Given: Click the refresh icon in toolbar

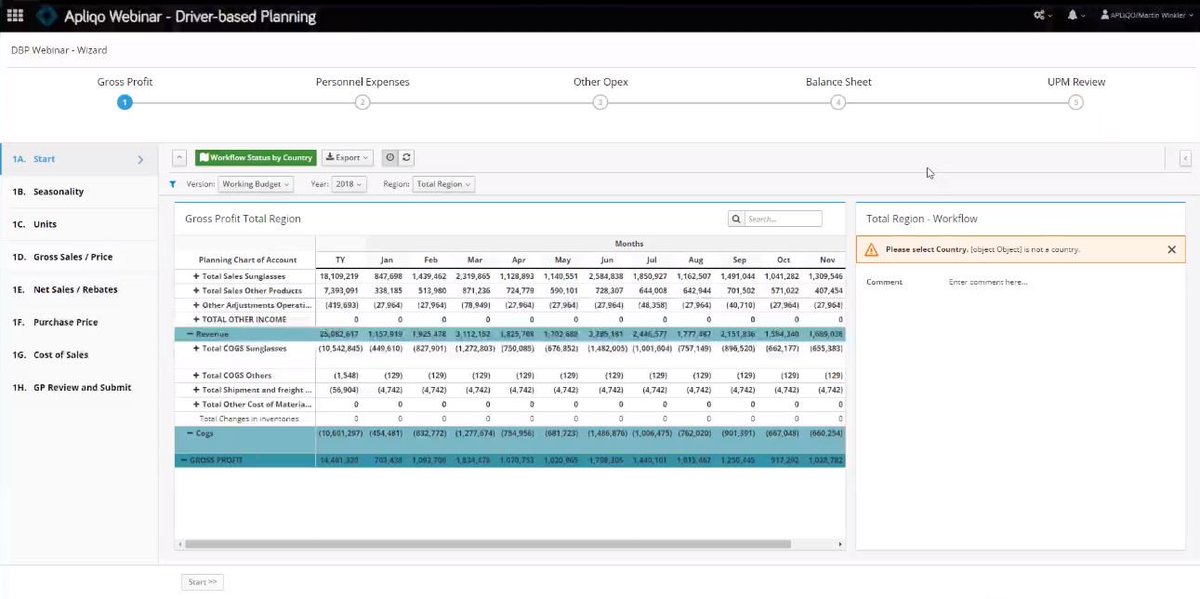Looking at the screenshot, I should point(406,157).
